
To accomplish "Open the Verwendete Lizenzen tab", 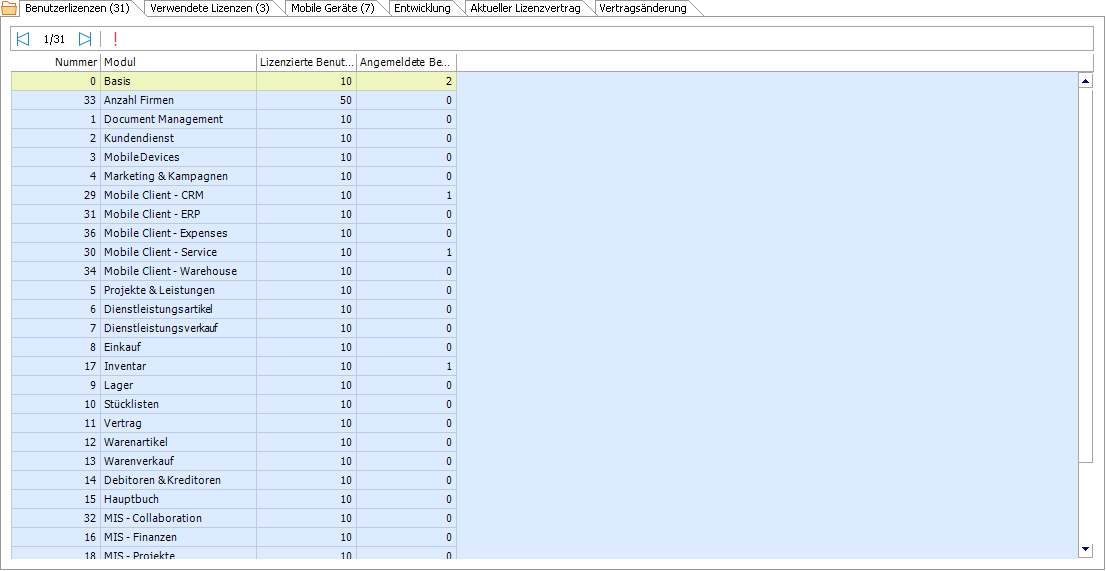I will pos(210,9).
